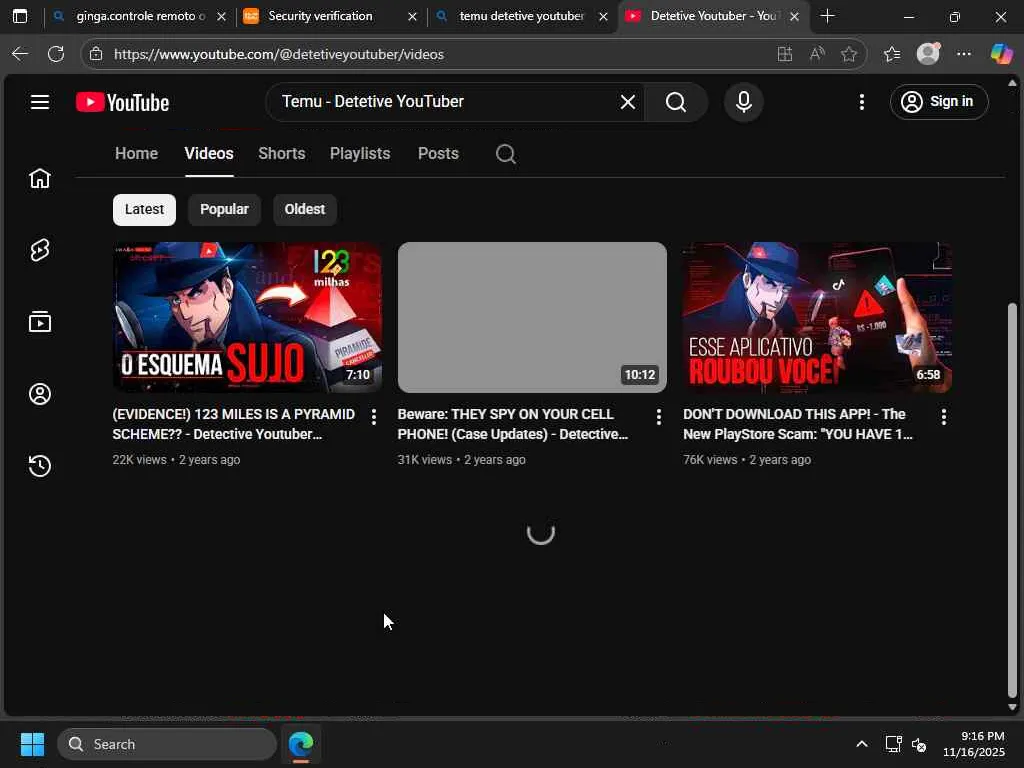The height and width of the screenshot is (768, 1024).
Task: Open Microsoft Edge from the taskbar
Action: point(301,744)
